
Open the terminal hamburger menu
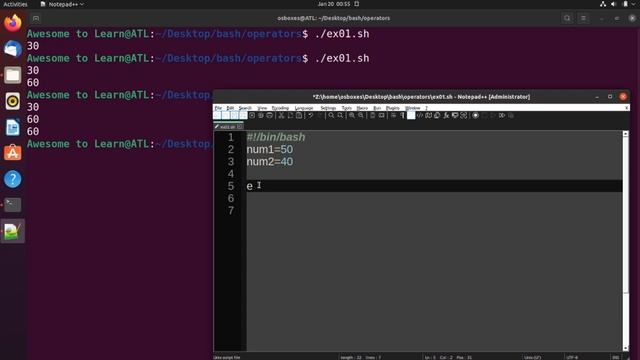click(x=583, y=18)
